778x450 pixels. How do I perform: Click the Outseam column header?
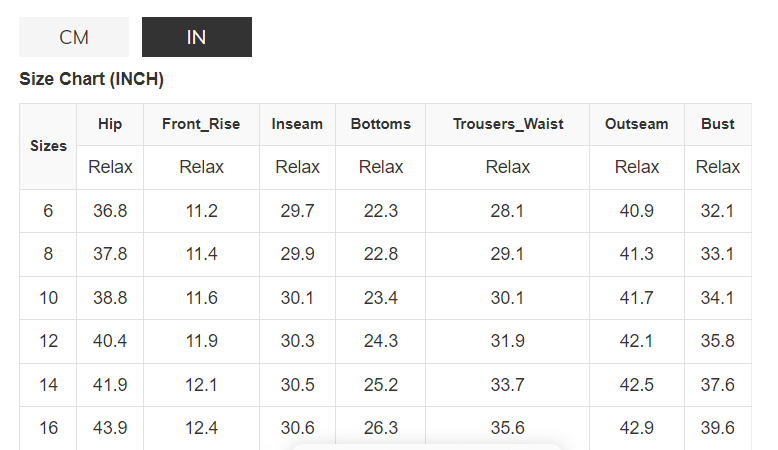636,124
